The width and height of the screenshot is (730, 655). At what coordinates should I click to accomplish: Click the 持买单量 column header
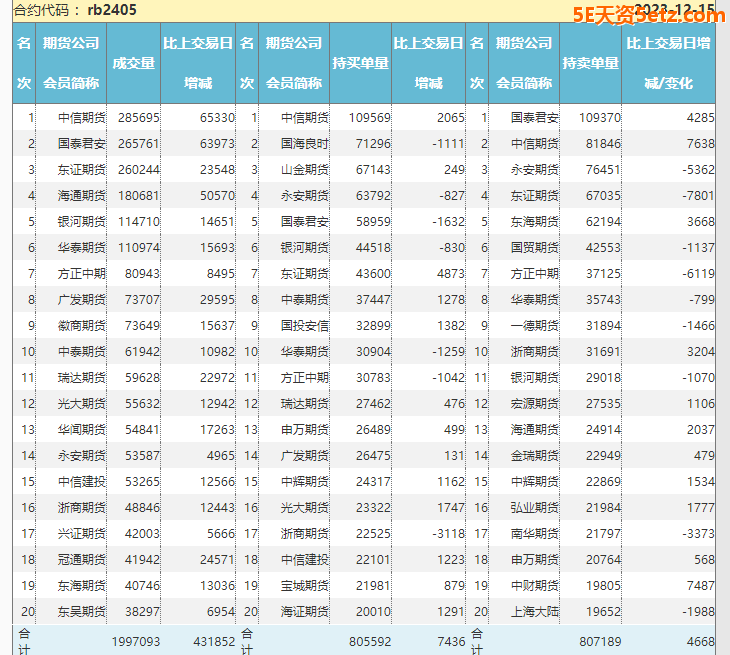[x=360, y=63]
